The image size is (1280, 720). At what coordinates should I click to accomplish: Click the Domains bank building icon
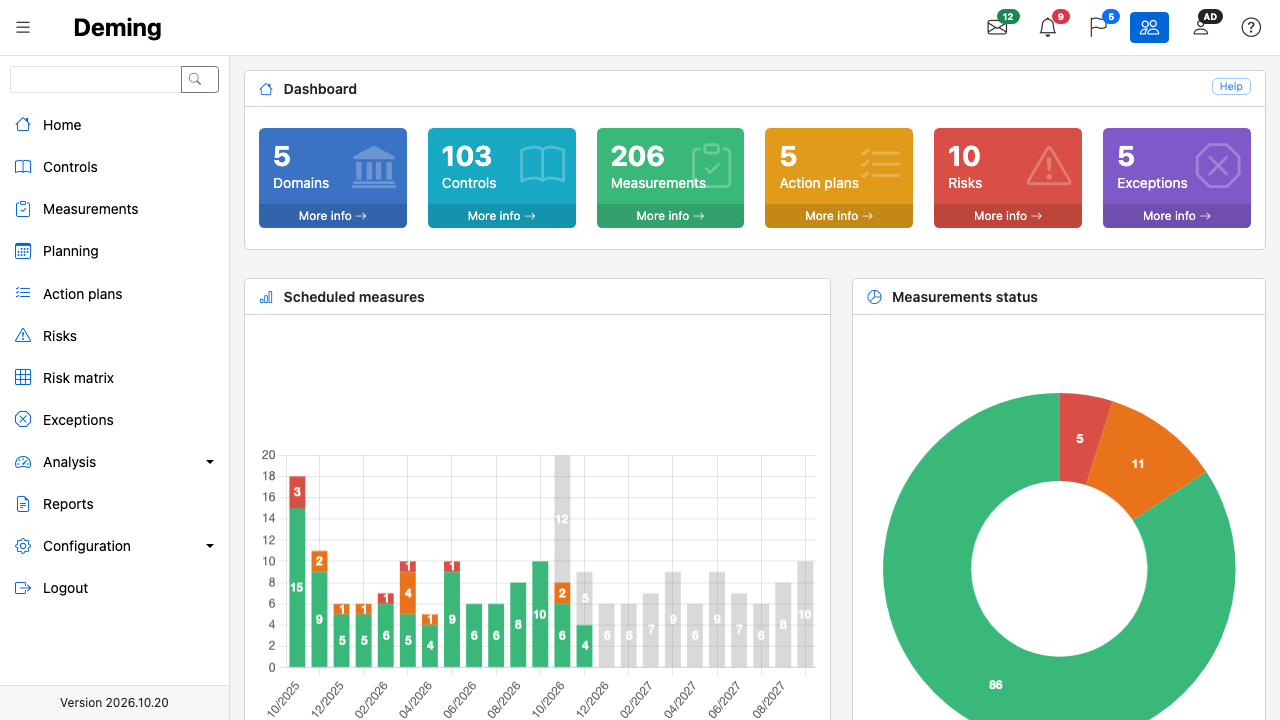[x=374, y=166]
